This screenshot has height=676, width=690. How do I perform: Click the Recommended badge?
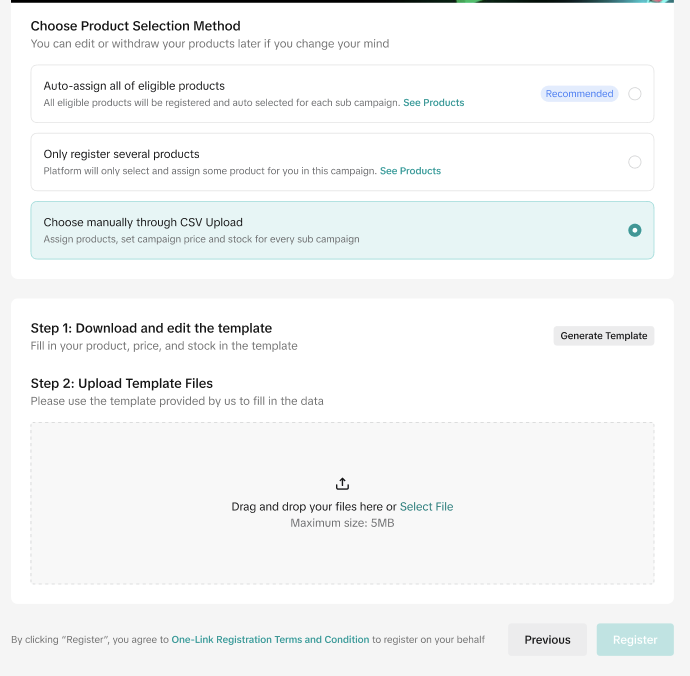(579, 94)
